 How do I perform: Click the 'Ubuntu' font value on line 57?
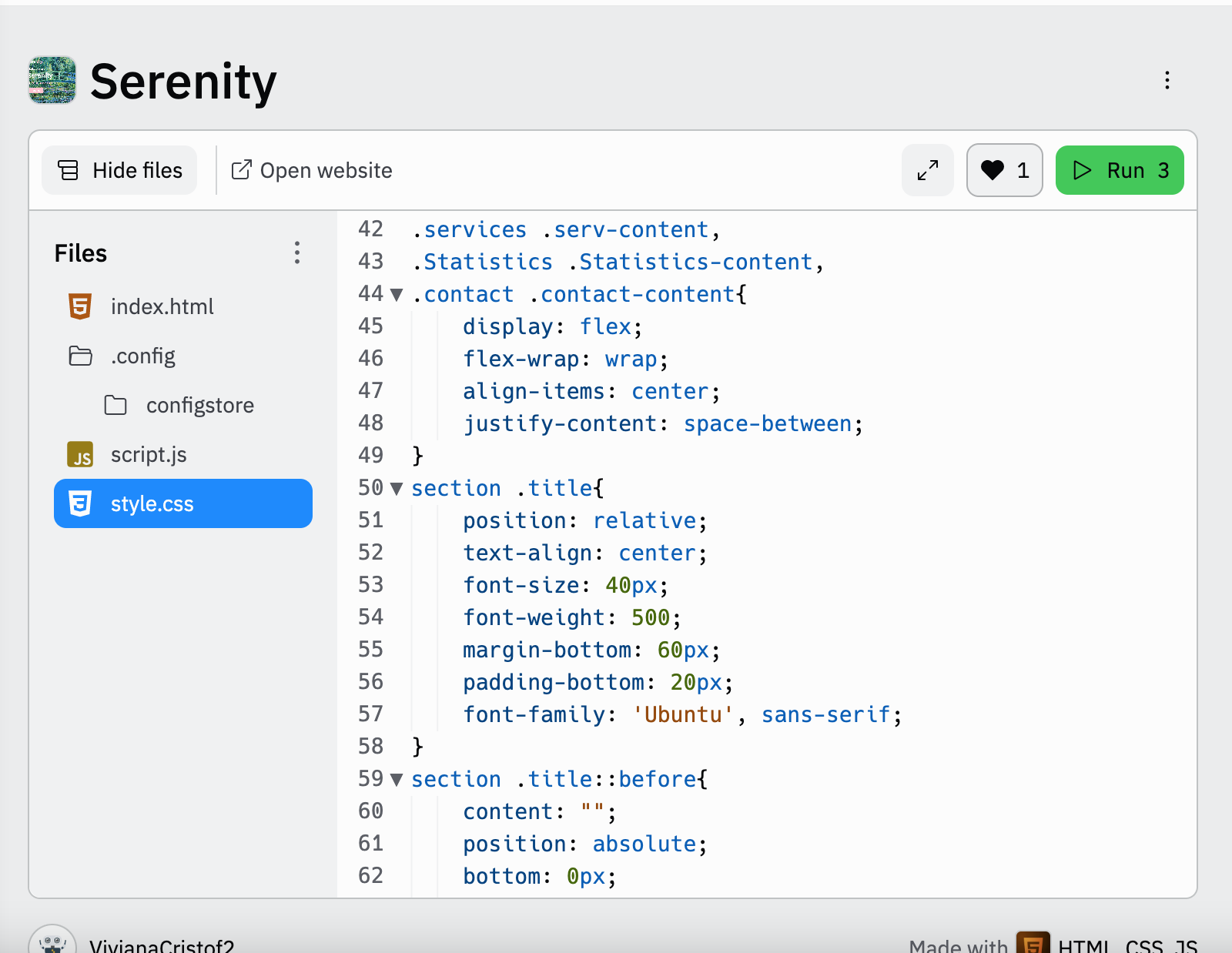682,714
